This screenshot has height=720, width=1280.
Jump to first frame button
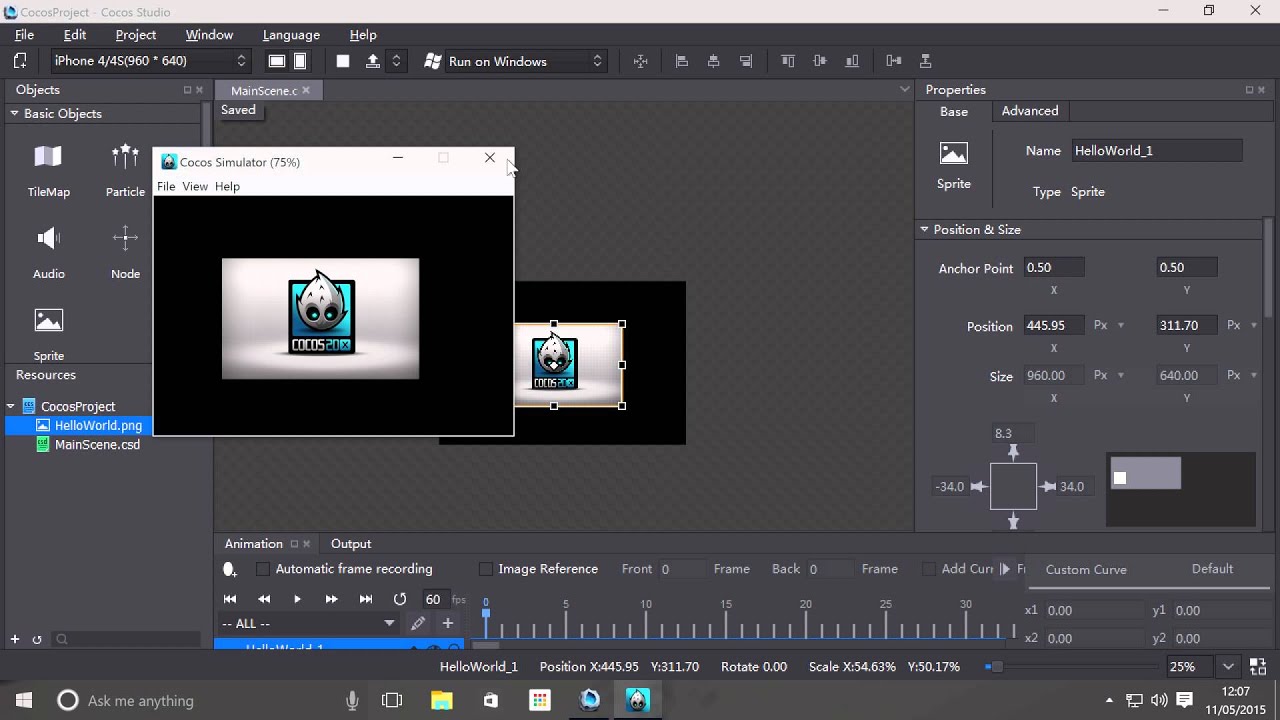(230, 599)
